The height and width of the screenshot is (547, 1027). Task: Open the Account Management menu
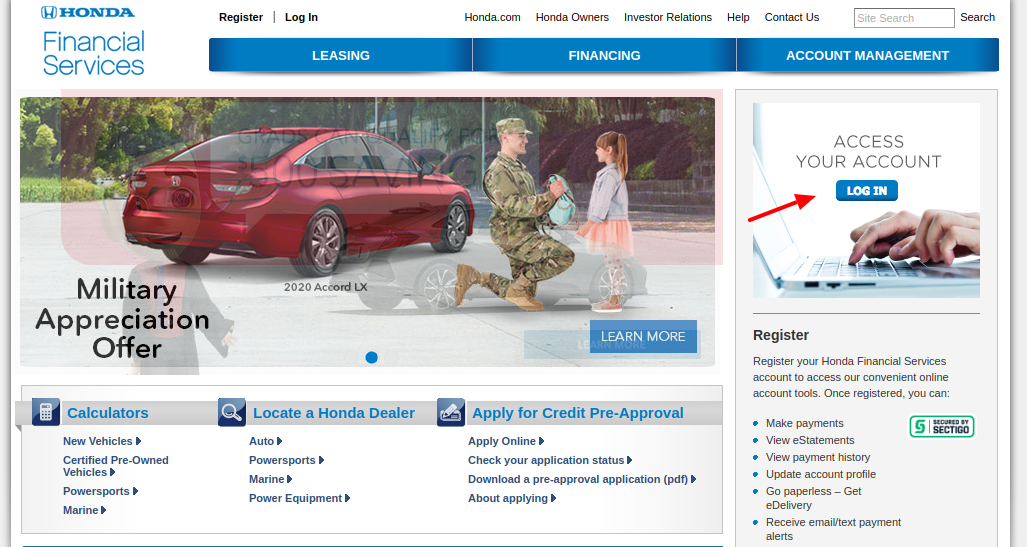click(867, 56)
